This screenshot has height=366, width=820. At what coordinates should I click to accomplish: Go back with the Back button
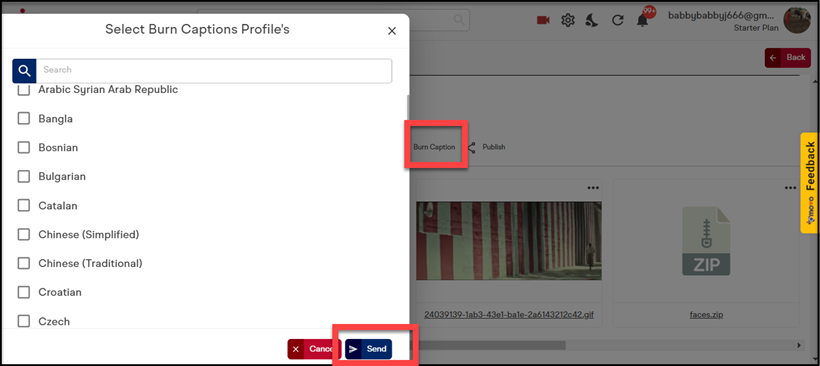(x=788, y=58)
